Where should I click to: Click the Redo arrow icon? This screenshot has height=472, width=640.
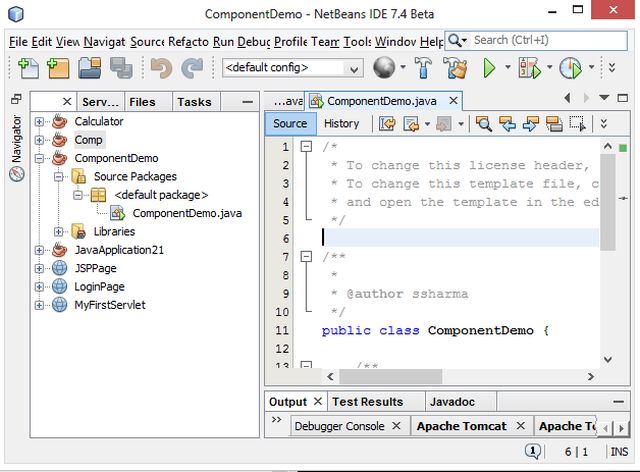click(x=192, y=68)
